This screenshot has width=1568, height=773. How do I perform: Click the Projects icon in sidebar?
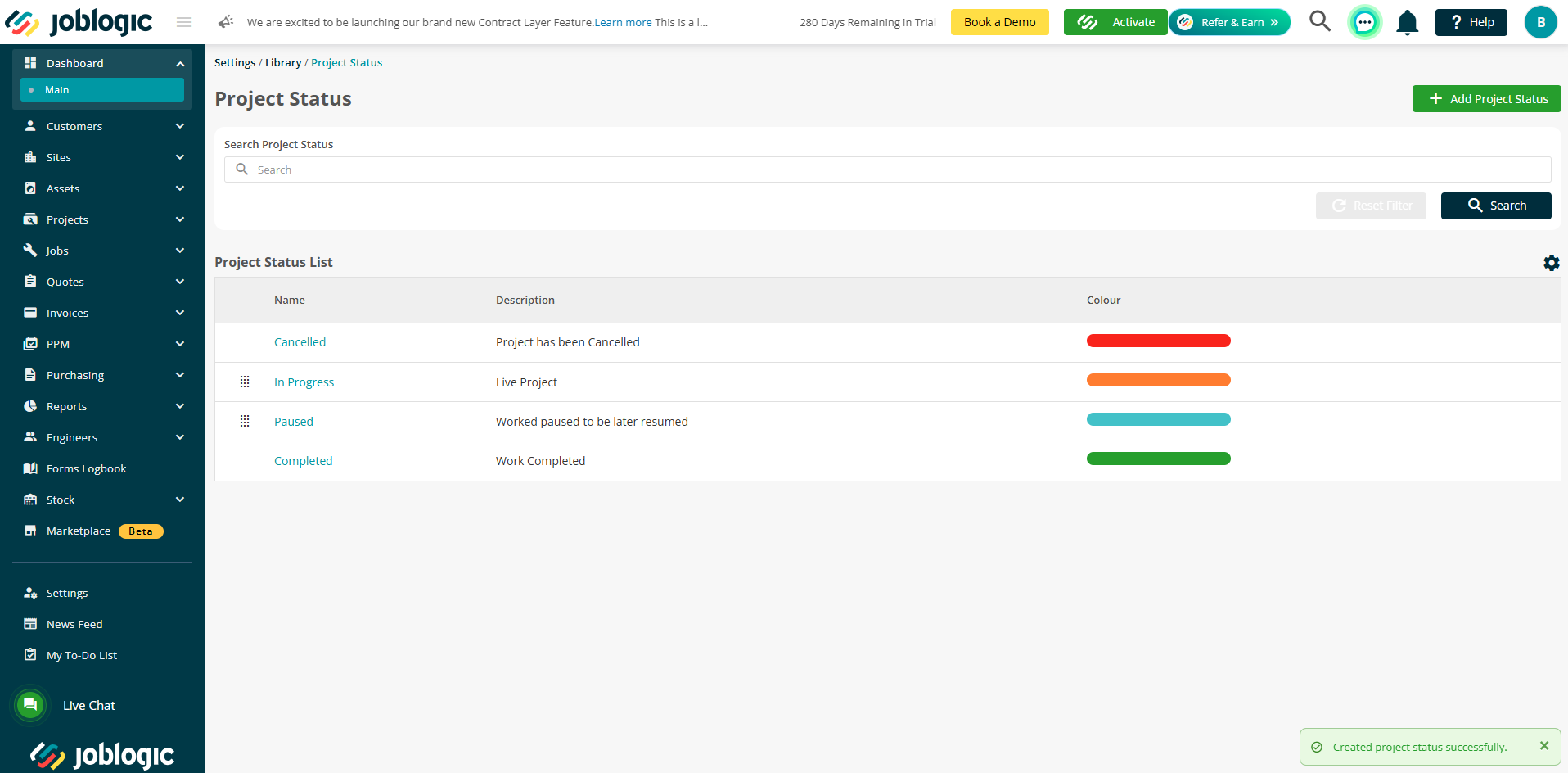pos(30,219)
